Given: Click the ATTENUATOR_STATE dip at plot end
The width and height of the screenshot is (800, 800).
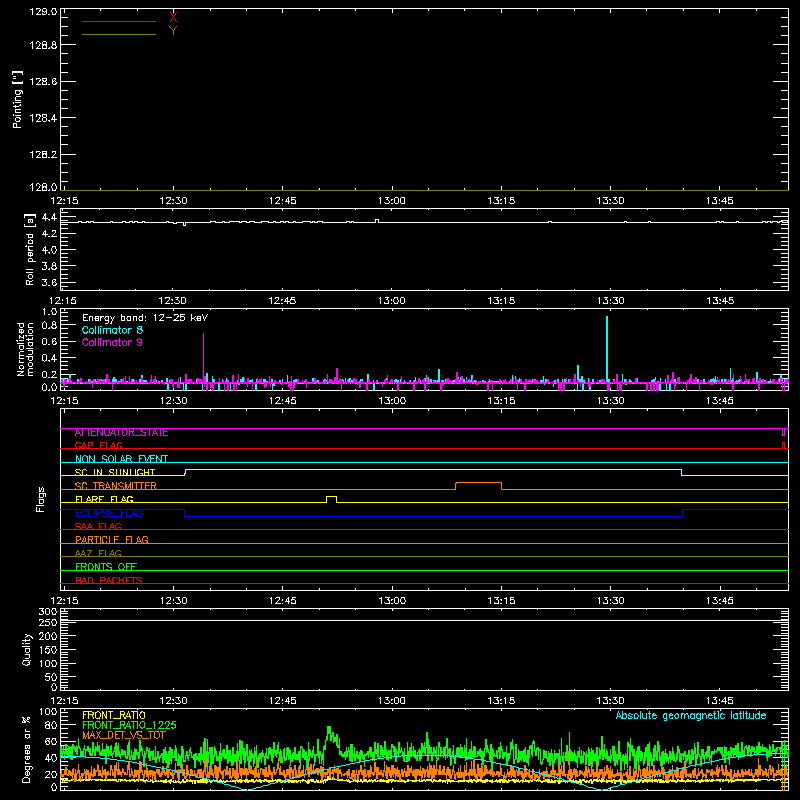Looking at the screenshot, I should point(783,432).
